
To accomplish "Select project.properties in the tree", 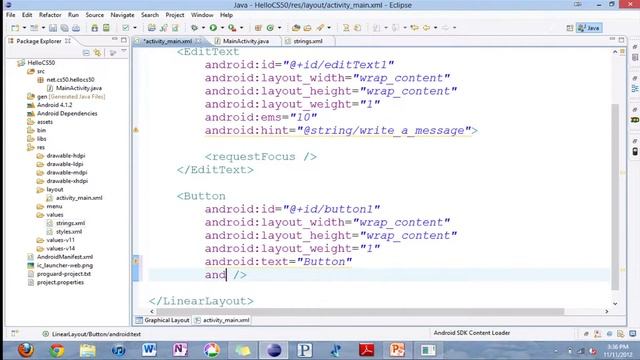I will tap(60, 282).
